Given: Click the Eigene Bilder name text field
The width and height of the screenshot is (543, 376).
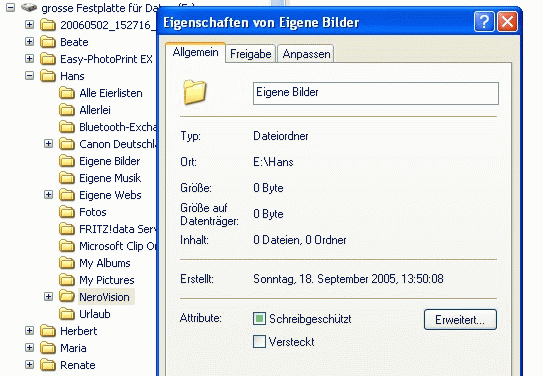Looking at the screenshot, I should (x=376, y=93).
